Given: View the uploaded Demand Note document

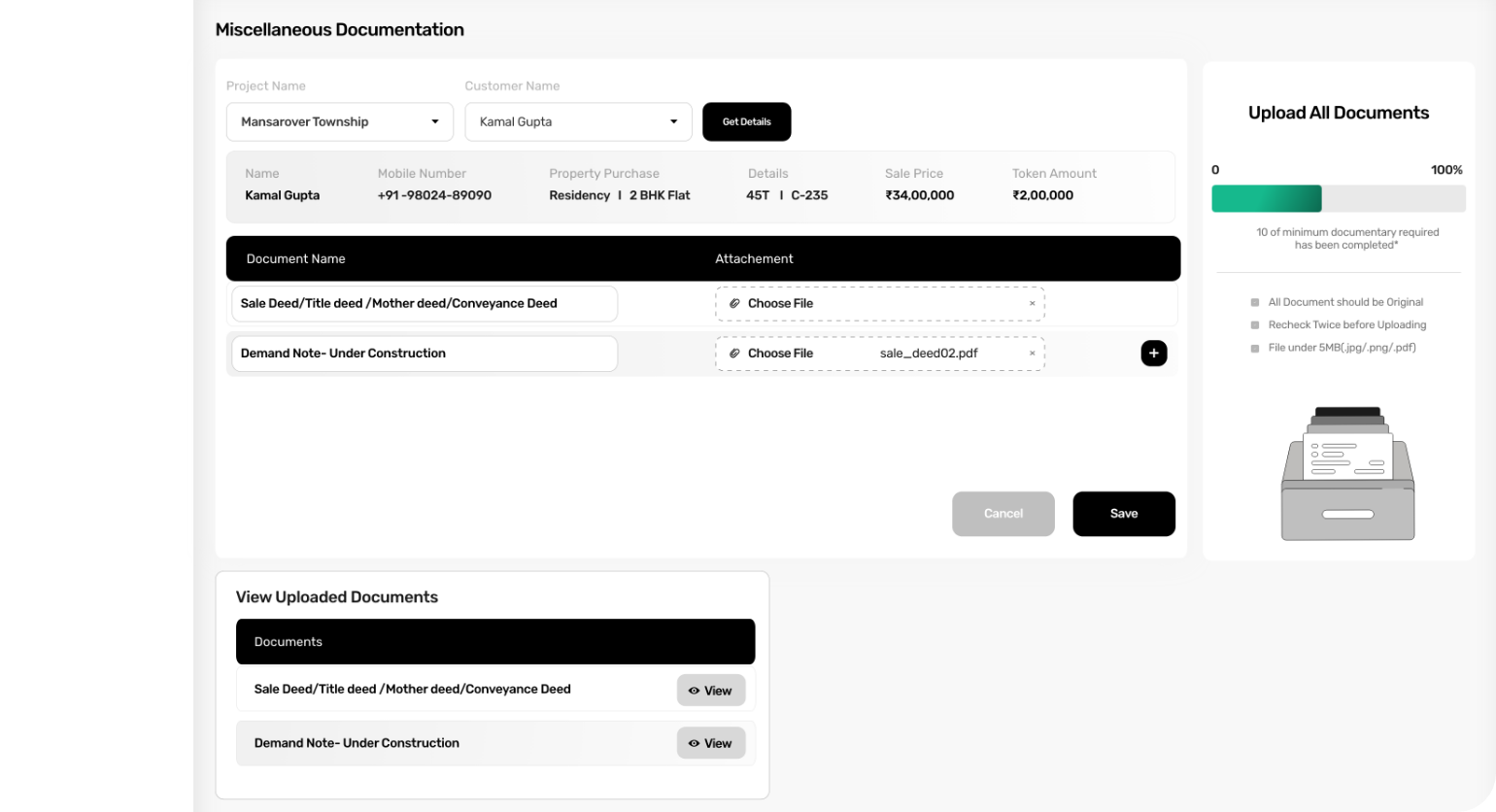Looking at the screenshot, I should (x=710, y=743).
